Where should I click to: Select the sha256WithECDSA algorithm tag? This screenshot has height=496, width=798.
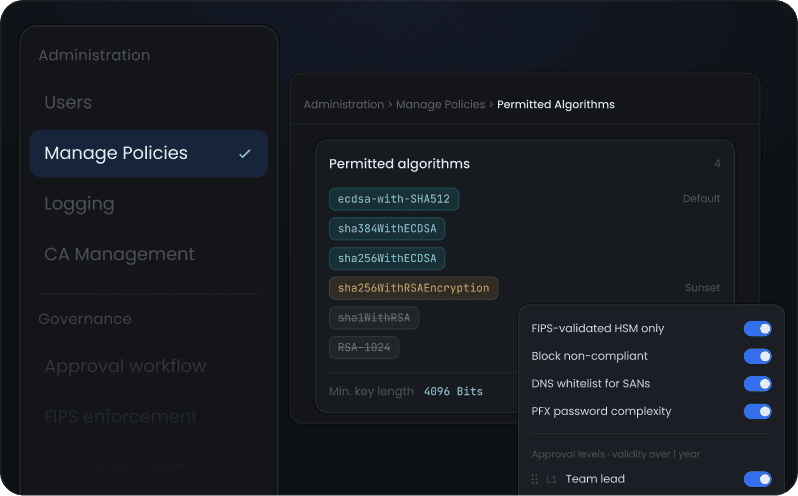(x=387, y=258)
